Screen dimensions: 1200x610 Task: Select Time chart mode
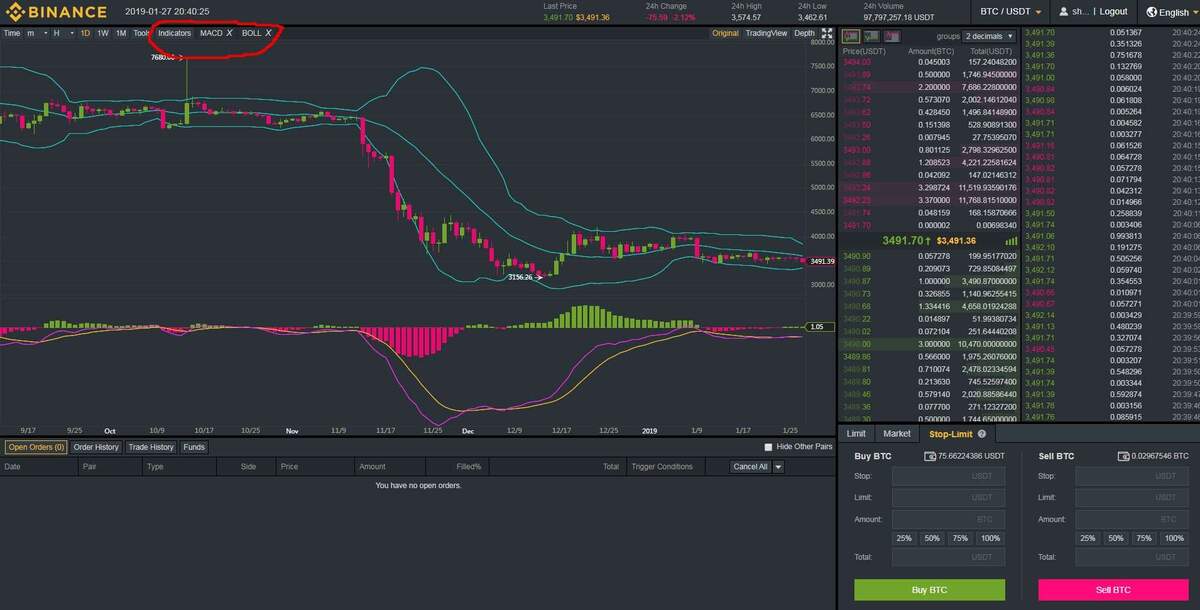click(x=11, y=33)
